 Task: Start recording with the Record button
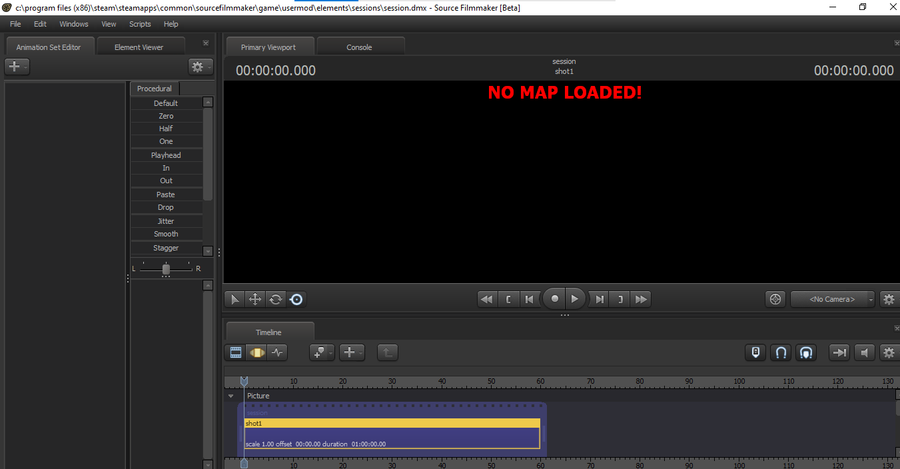tap(554, 299)
